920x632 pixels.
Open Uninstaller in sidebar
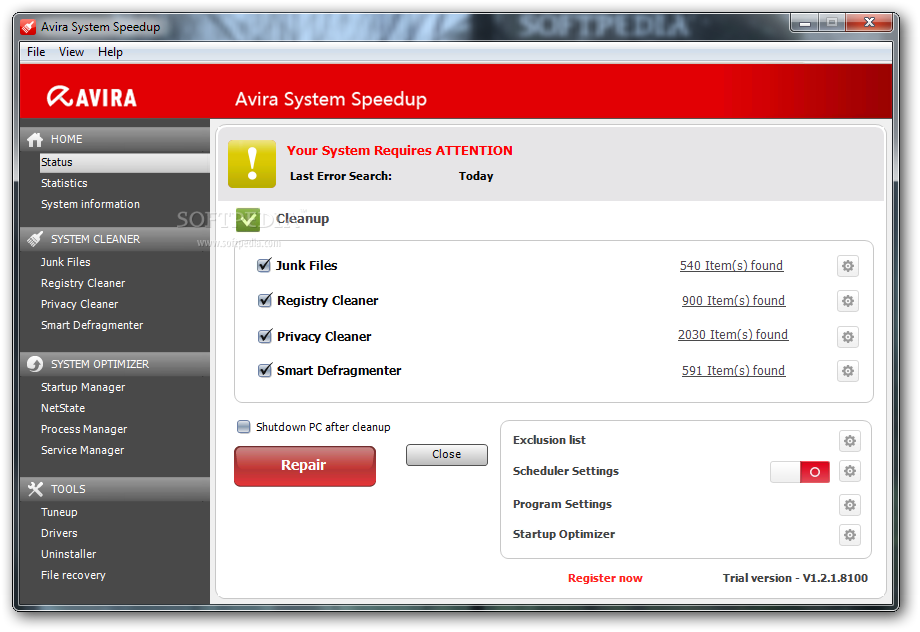(x=68, y=554)
